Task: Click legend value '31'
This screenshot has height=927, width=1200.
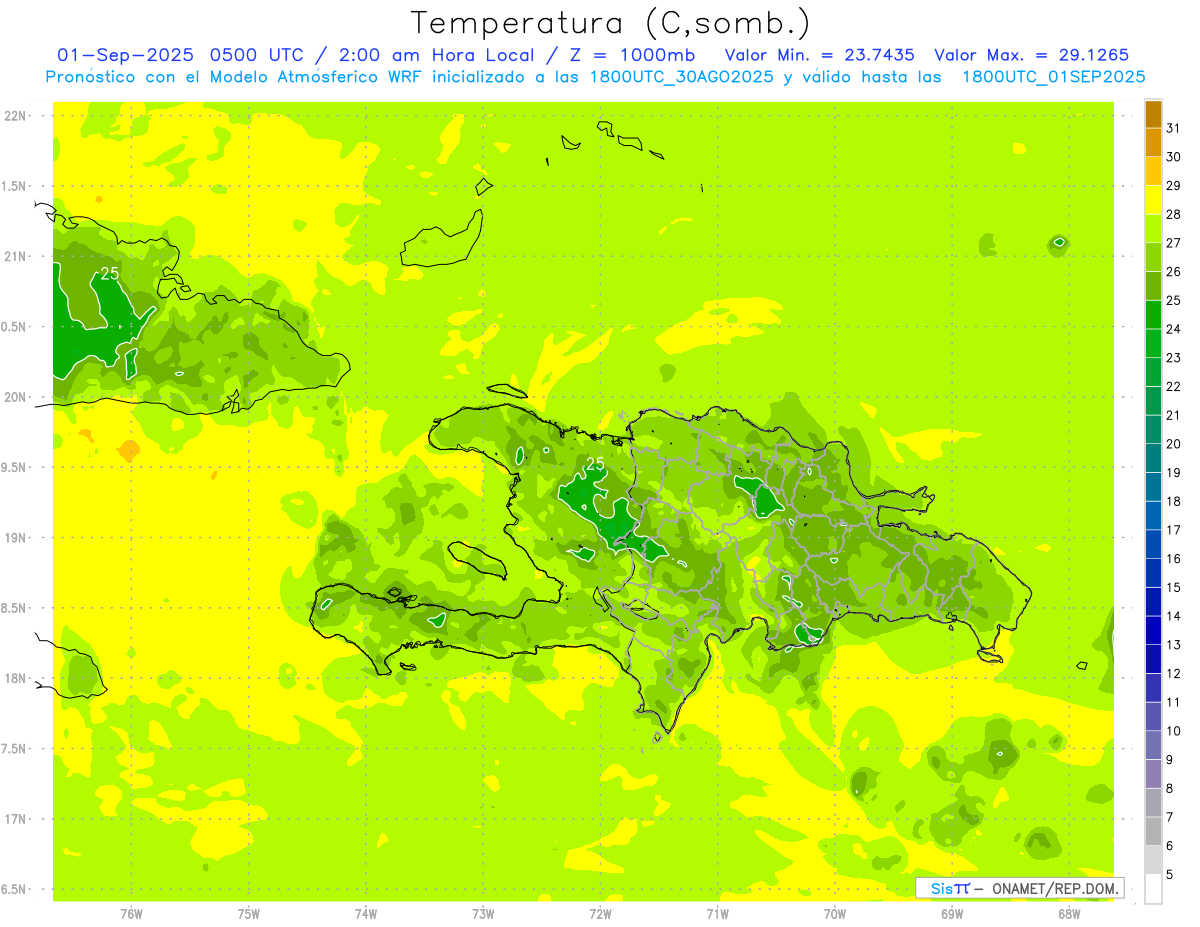Action: coord(1174,128)
